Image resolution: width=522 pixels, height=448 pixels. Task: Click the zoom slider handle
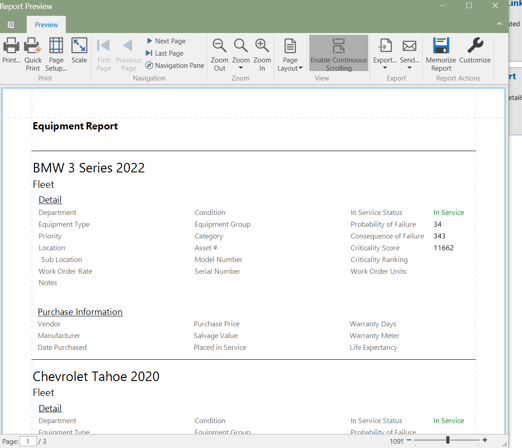point(448,440)
